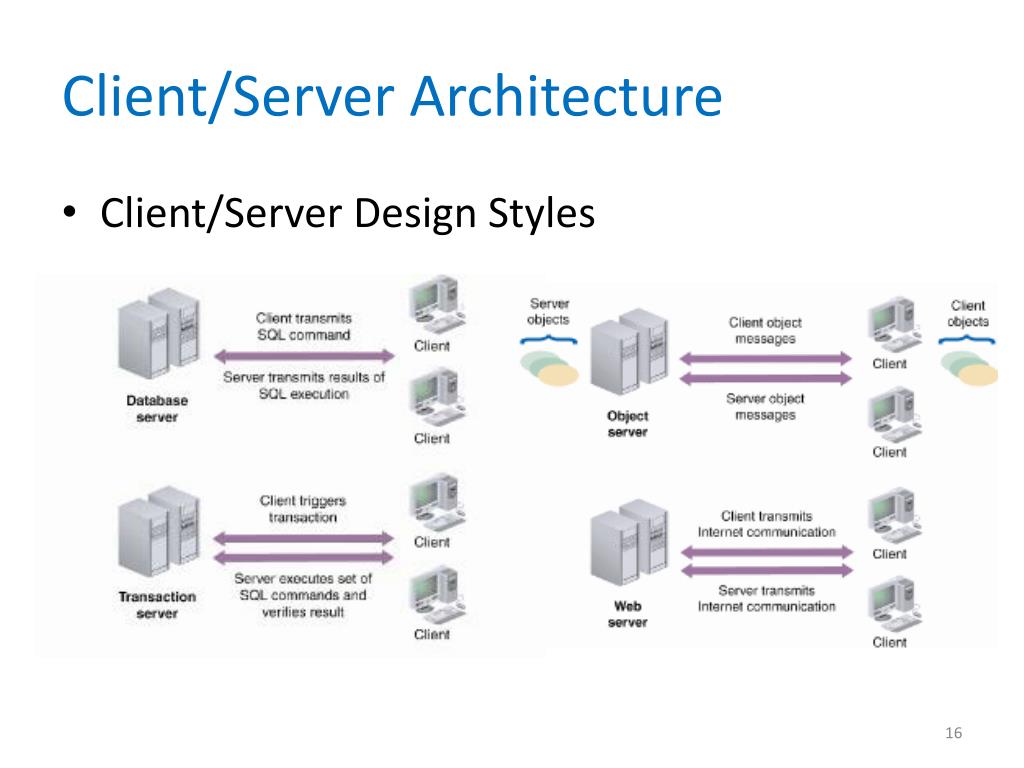1024x768 pixels.
Task: Select upper client computer beside Object server
Action: pyautogui.click(x=894, y=325)
